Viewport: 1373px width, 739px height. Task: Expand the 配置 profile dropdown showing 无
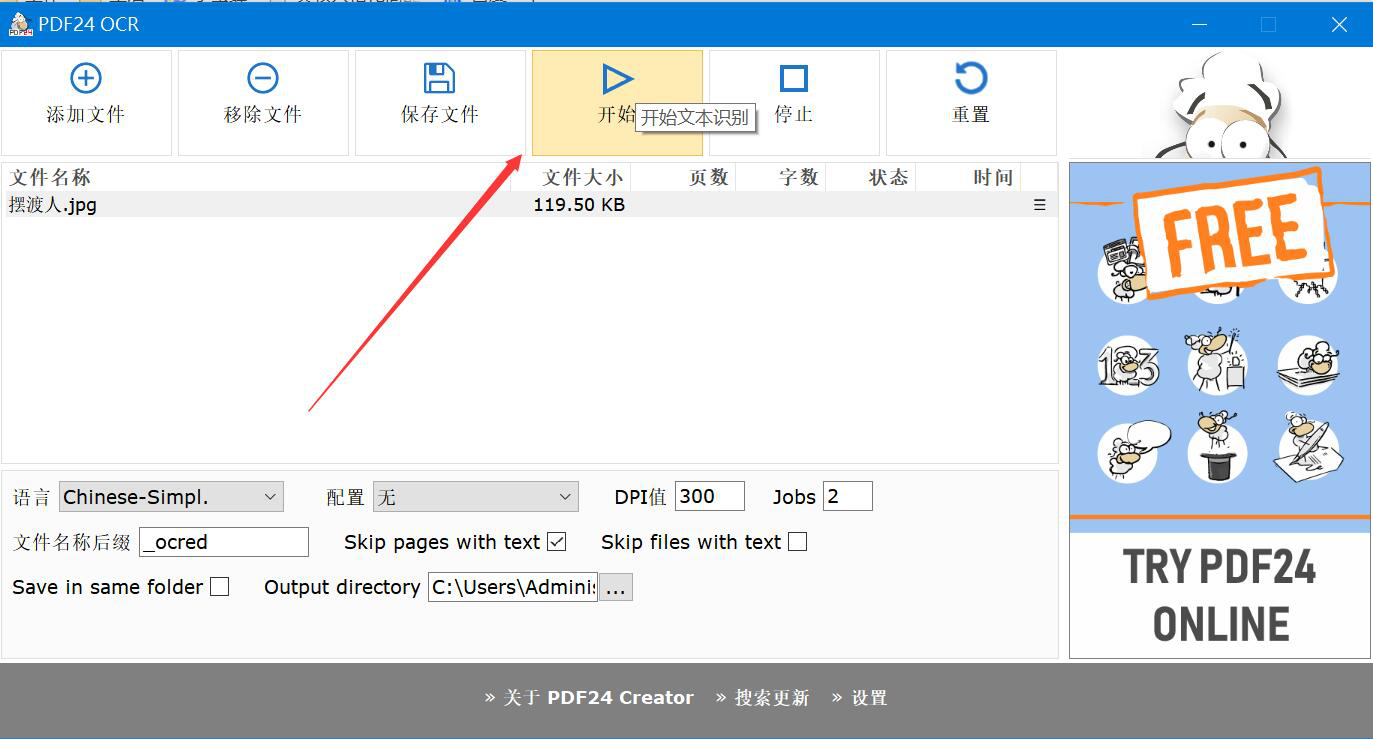476,496
